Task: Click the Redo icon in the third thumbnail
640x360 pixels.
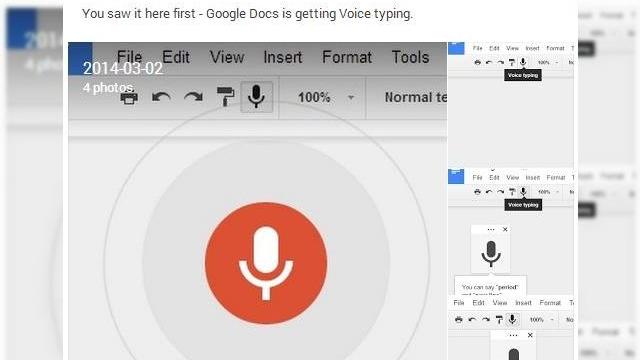Action: 486,320
